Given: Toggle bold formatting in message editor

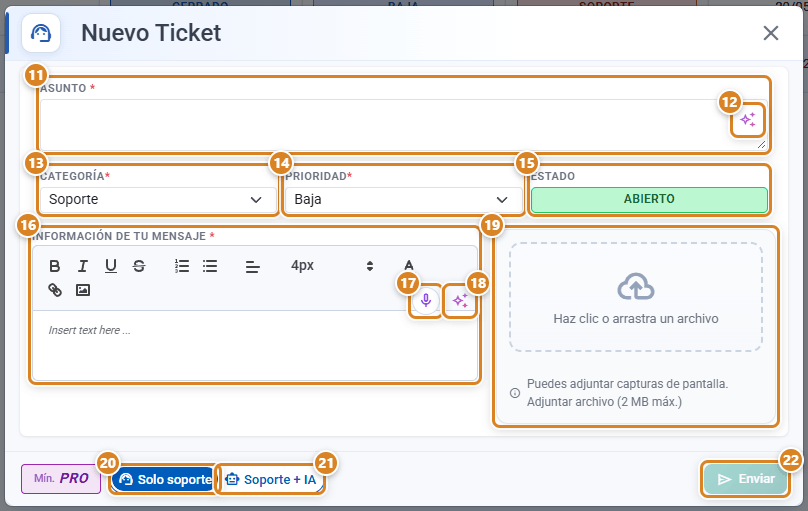Looking at the screenshot, I should (x=55, y=266).
